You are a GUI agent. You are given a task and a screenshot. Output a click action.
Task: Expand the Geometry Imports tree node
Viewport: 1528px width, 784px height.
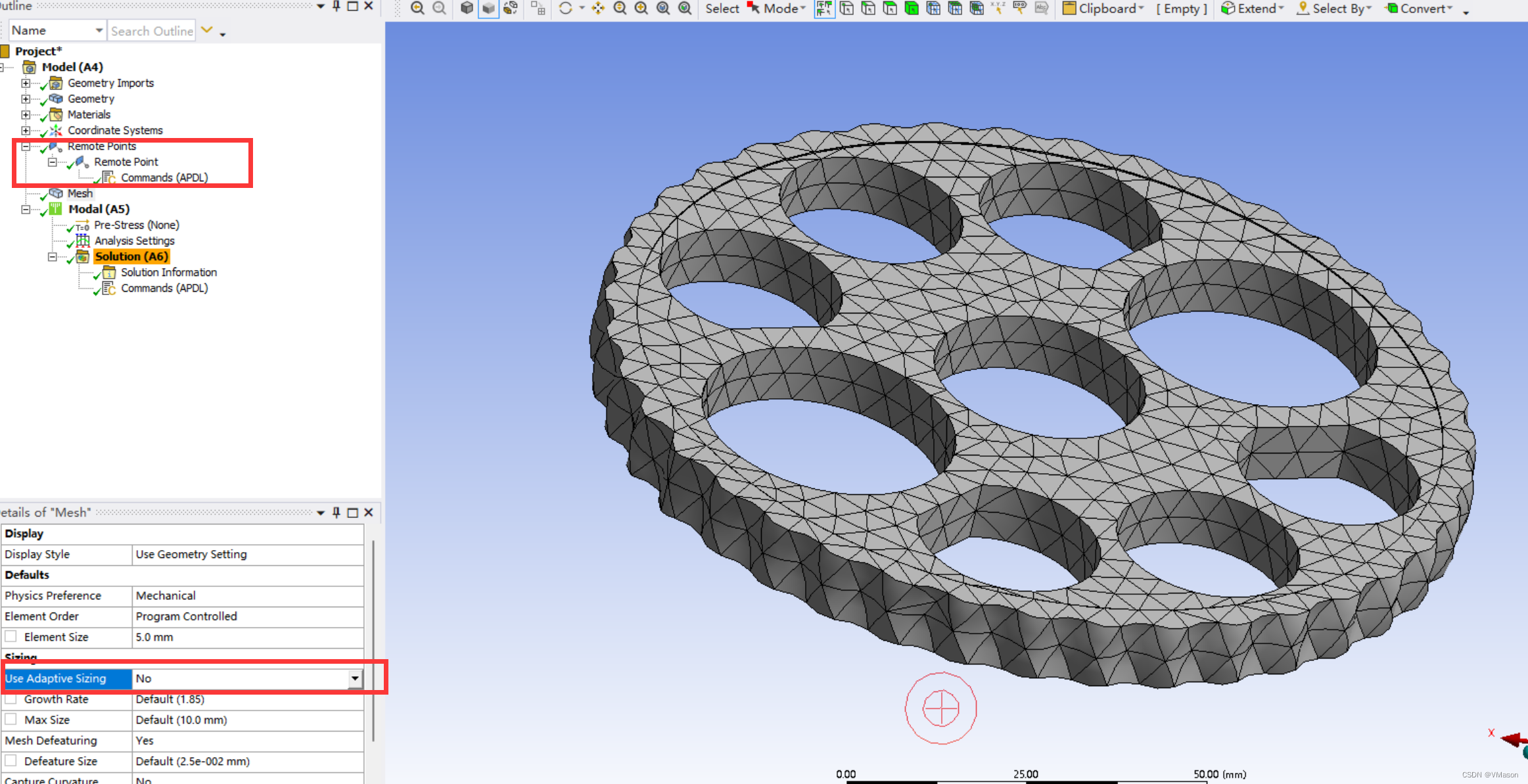26,83
